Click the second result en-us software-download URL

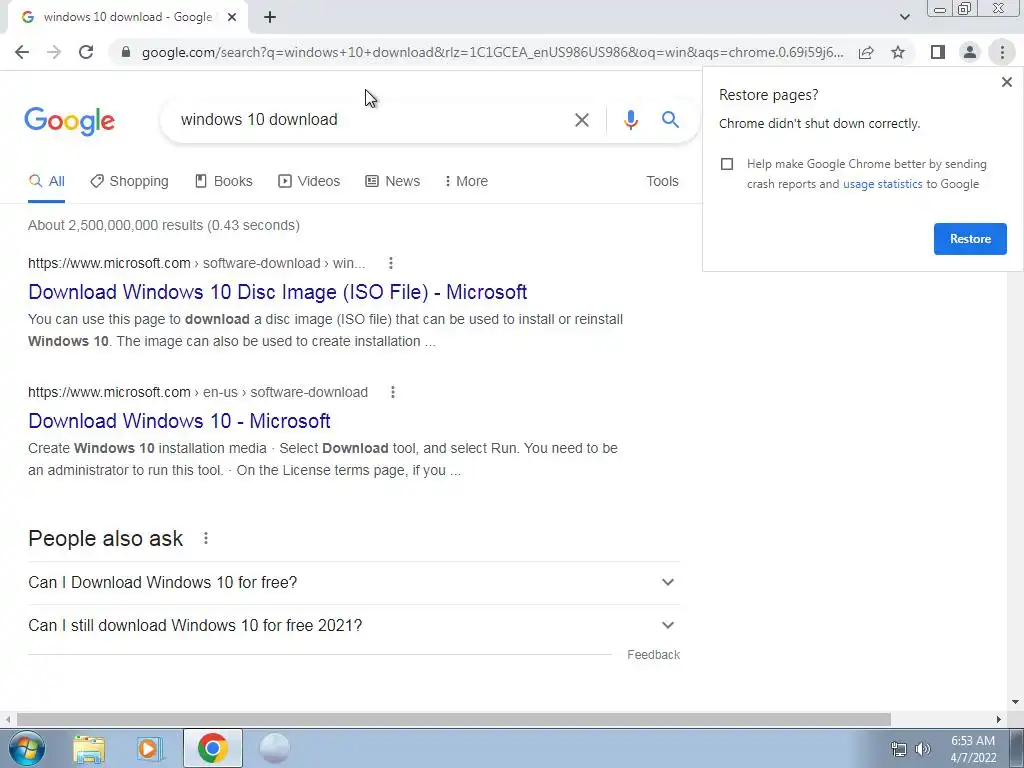[198, 392]
